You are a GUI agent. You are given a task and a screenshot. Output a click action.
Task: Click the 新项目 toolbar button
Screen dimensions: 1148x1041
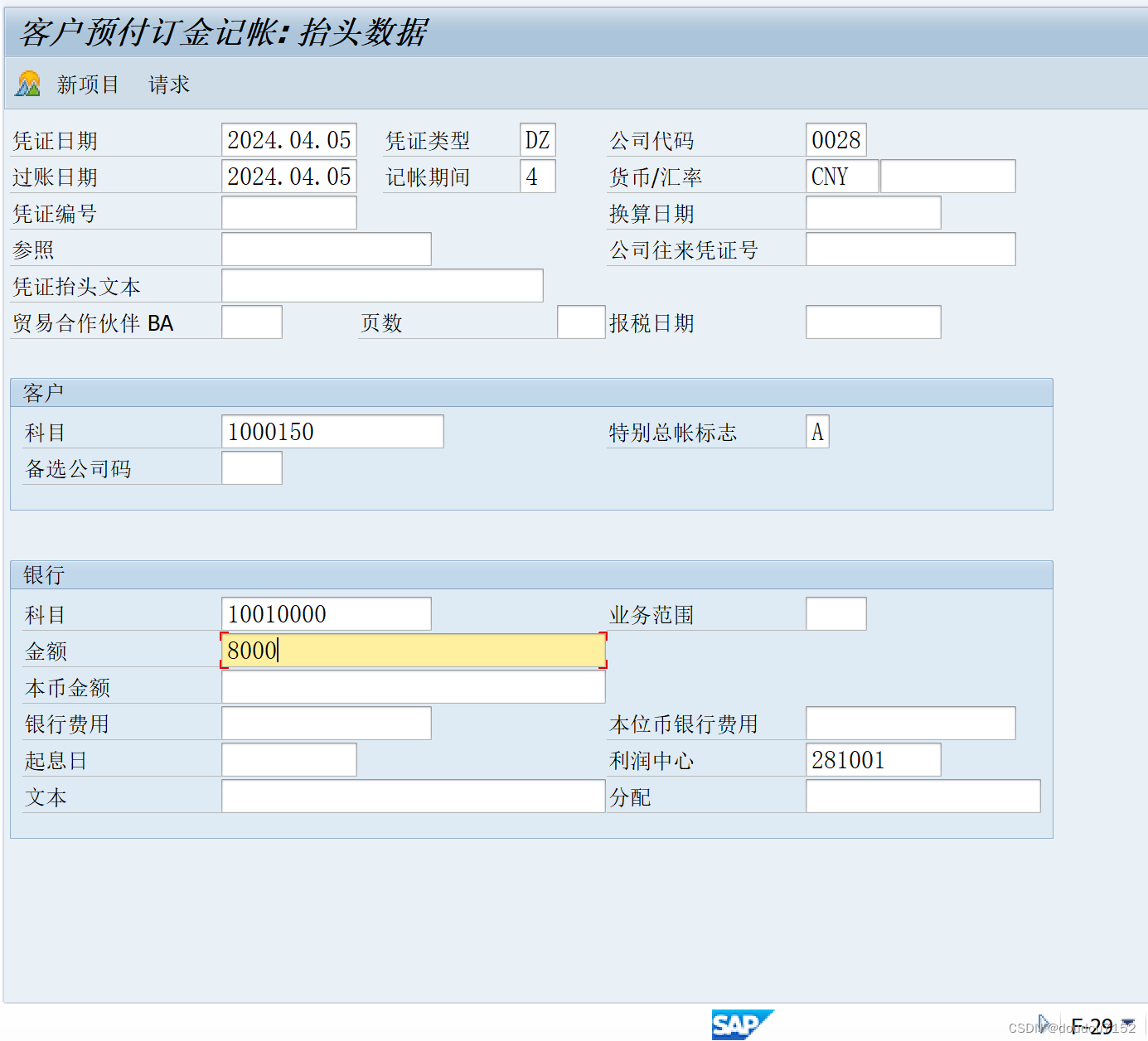(87, 84)
